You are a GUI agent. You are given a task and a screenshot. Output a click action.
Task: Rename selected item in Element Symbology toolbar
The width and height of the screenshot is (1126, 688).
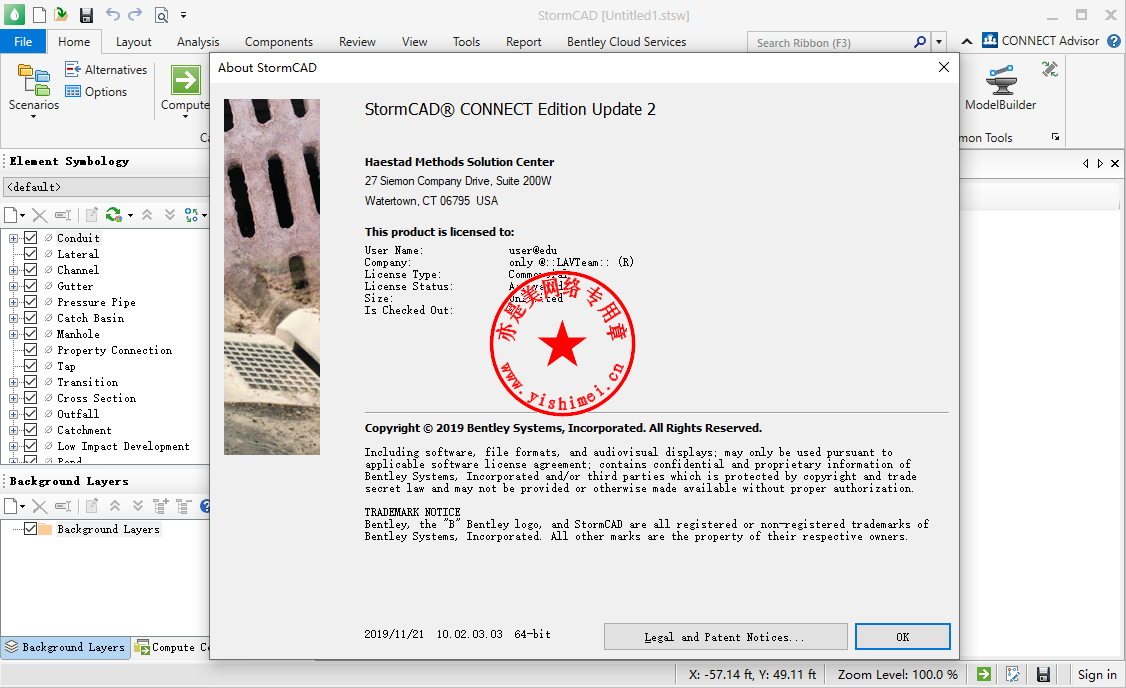[63, 215]
